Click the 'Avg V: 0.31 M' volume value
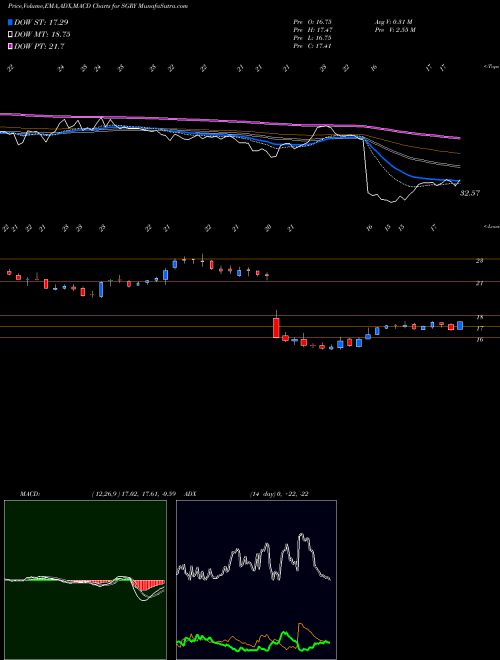This screenshot has height=660, width=500. point(394,22)
